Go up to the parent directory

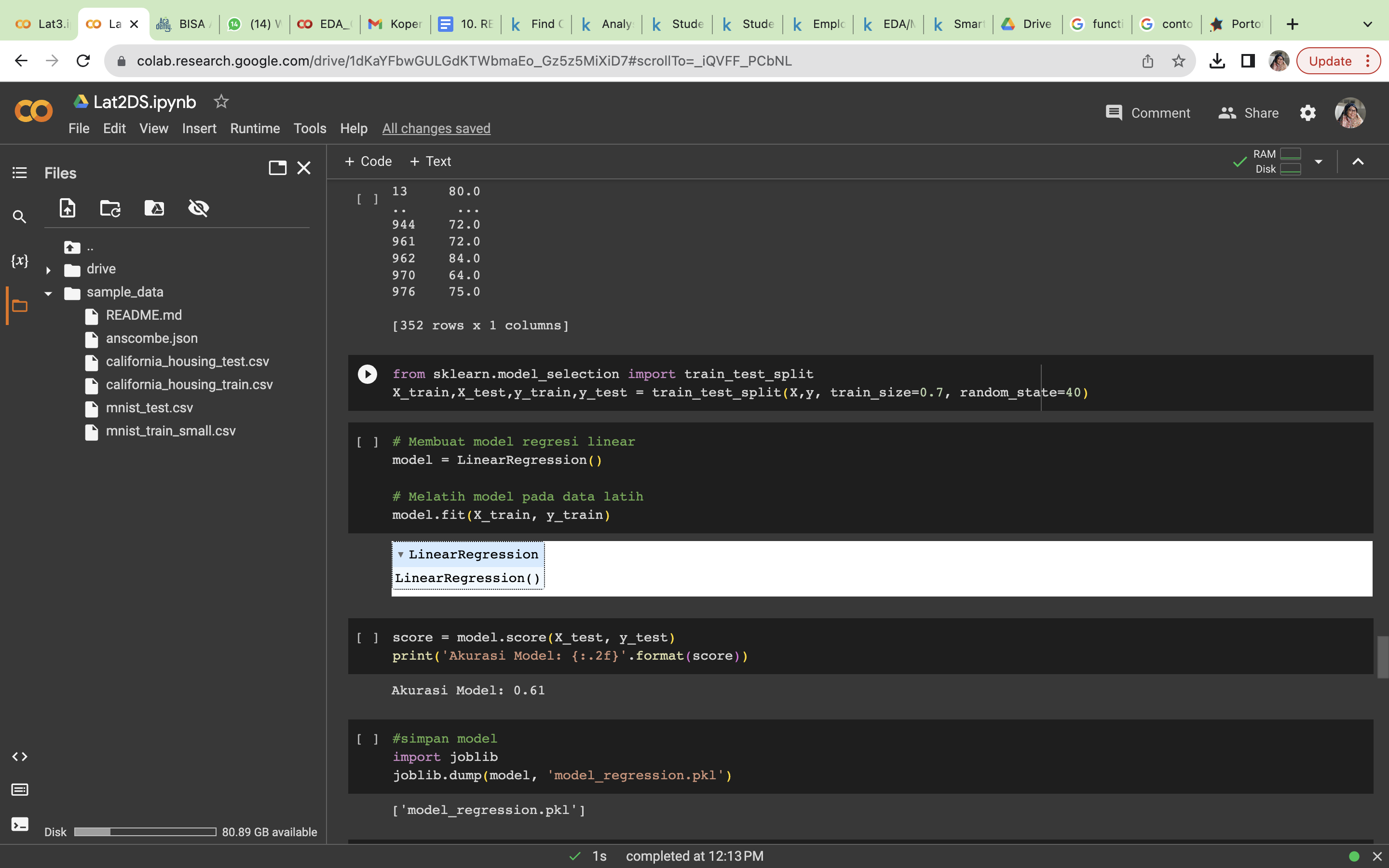(x=72, y=247)
